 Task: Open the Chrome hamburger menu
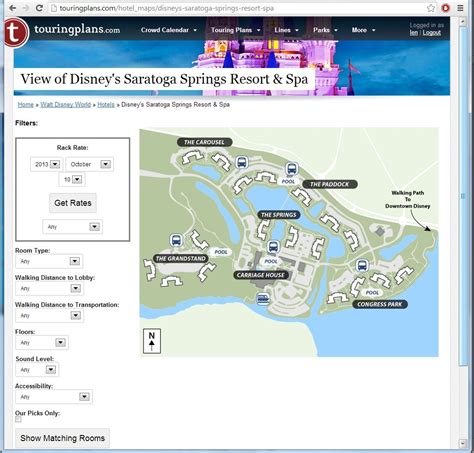[460, 8]
